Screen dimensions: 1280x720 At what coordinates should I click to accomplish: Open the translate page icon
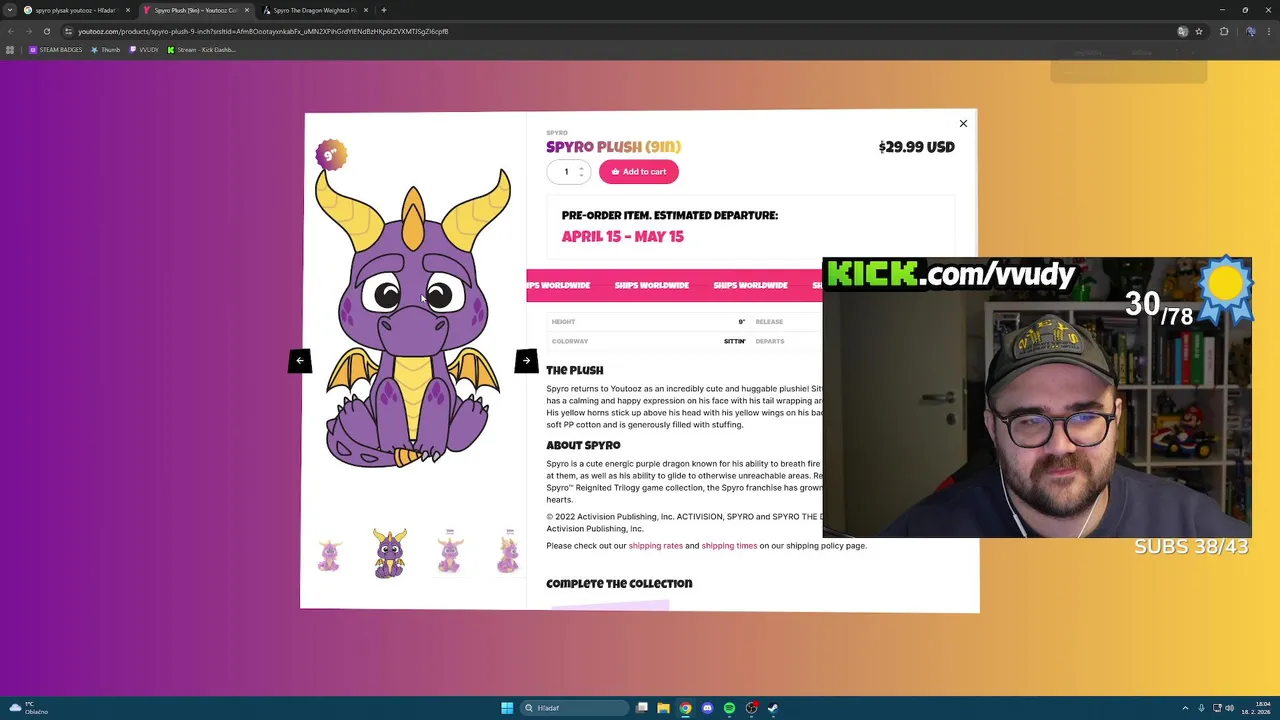tap(1183, 31)
